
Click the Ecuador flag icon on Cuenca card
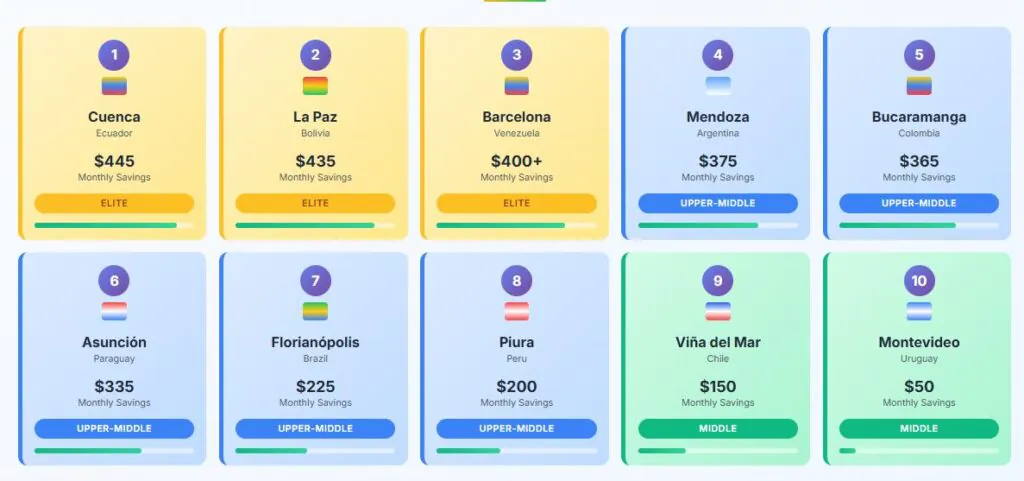pos(114,86)
